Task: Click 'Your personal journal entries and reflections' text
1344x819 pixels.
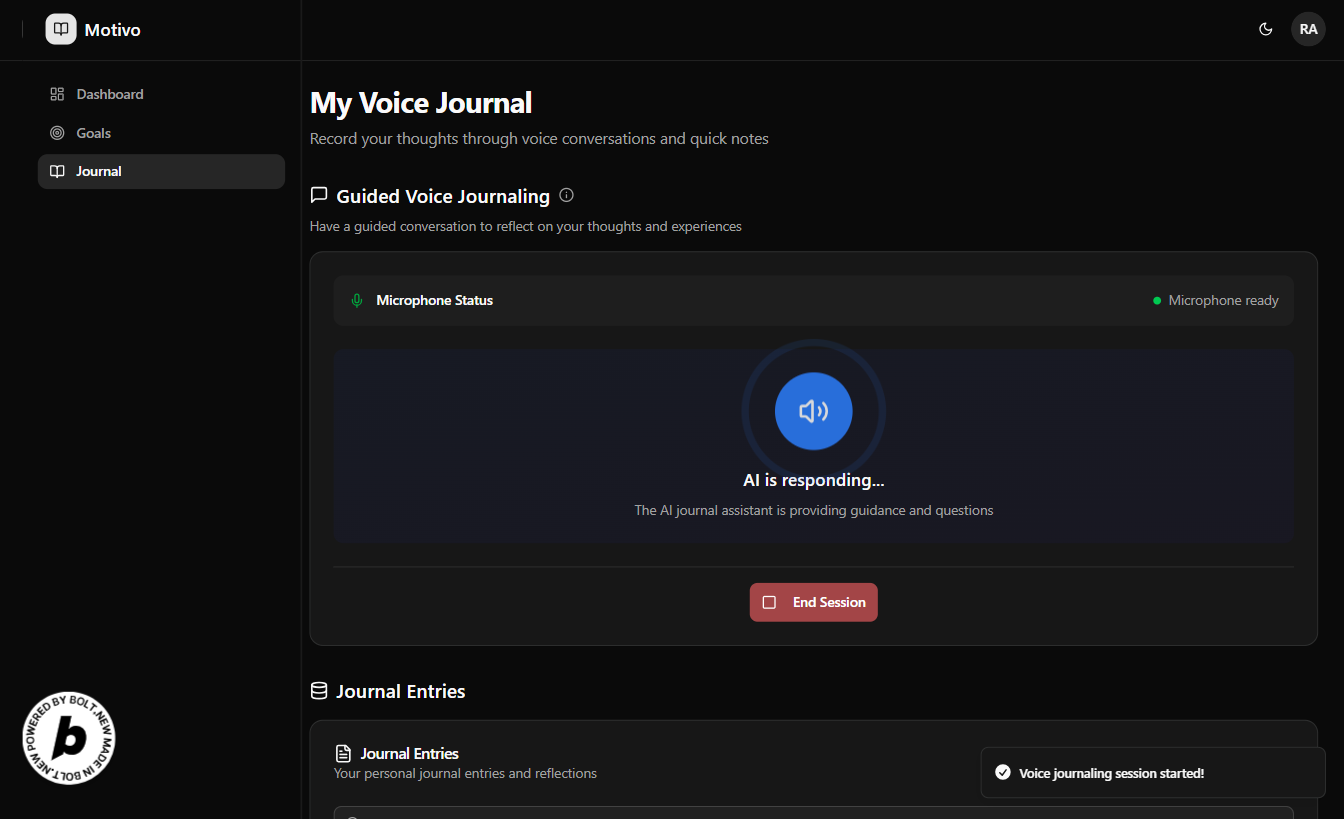Action: pyautogui.click(x=465, y=773)
